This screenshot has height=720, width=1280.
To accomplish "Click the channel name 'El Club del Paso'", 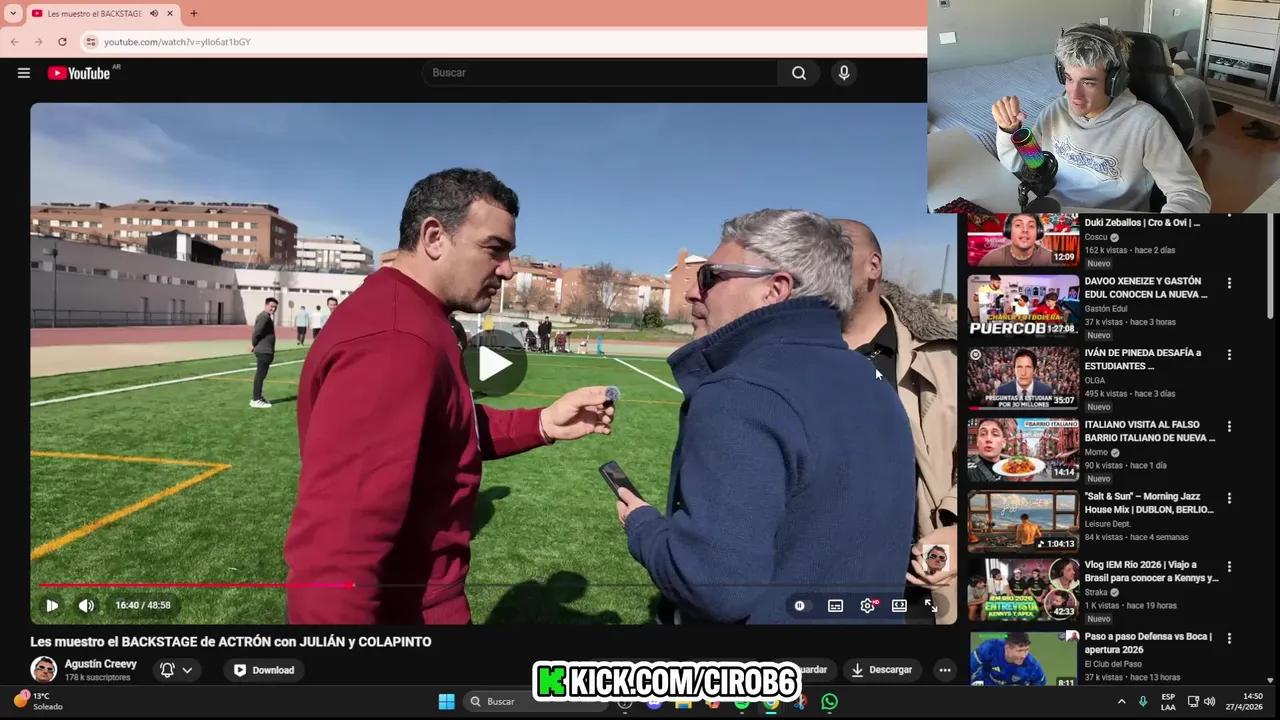I will pos(1113,664).
